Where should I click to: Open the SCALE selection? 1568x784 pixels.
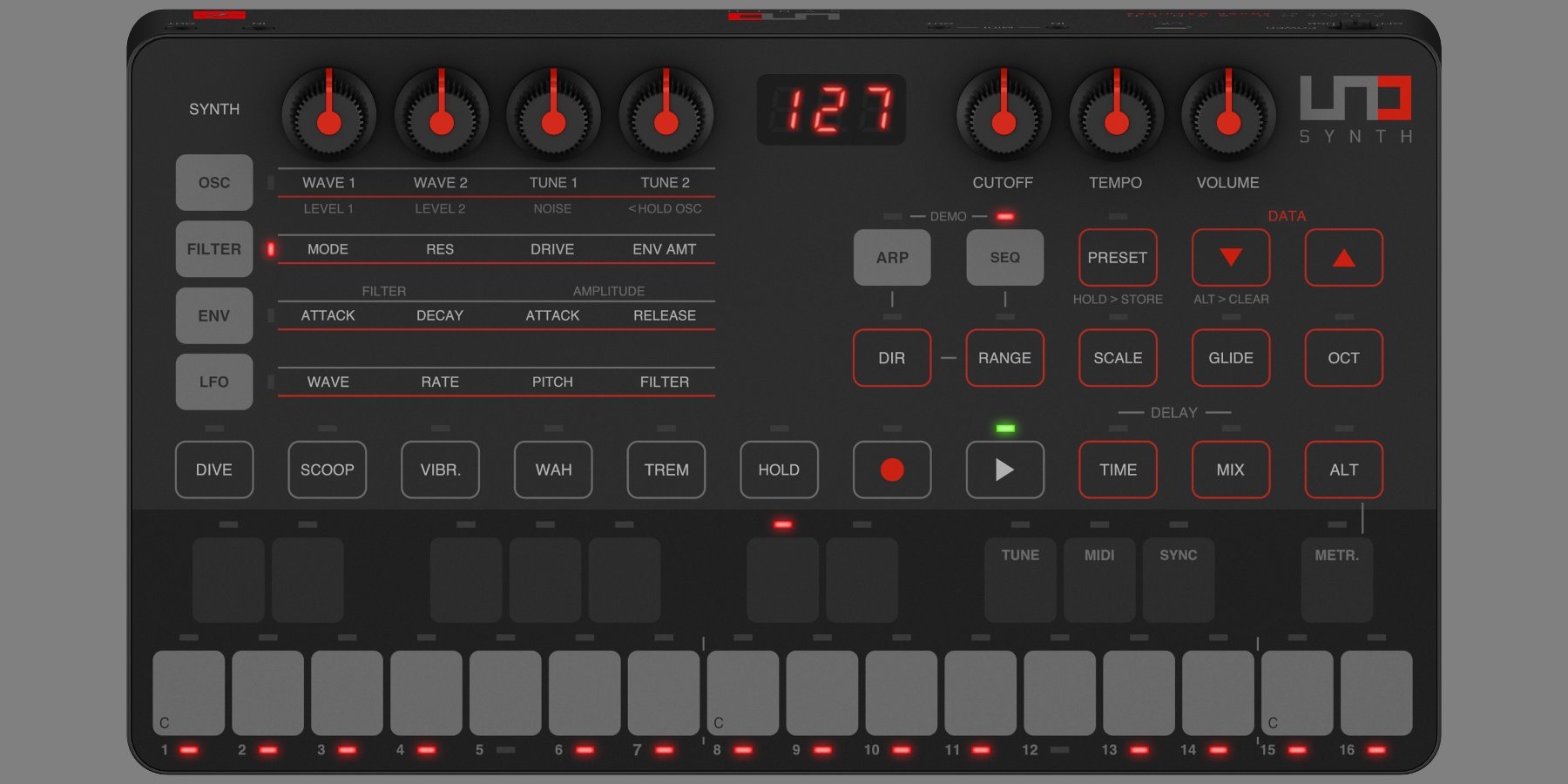click(x=1118, y=358)
